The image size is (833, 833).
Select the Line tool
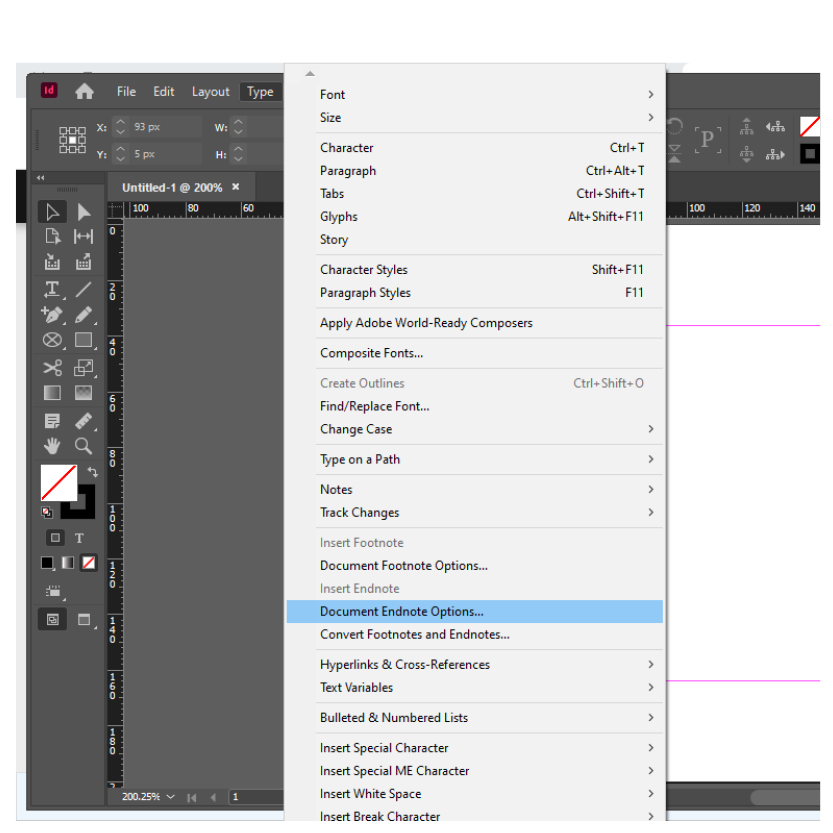[83, 290]
